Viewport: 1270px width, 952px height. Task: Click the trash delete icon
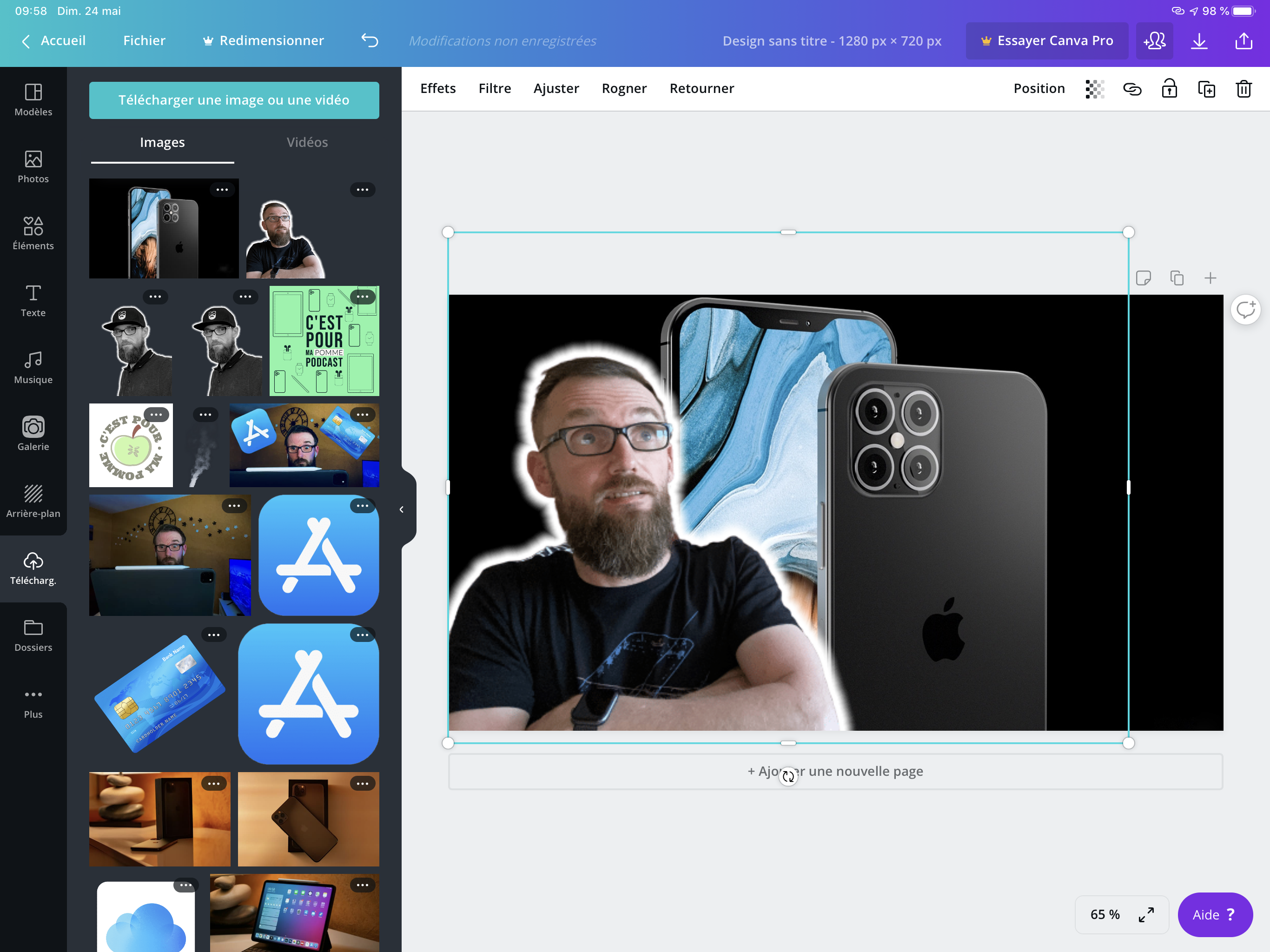pyautogui.click(x=1243, y=89)
